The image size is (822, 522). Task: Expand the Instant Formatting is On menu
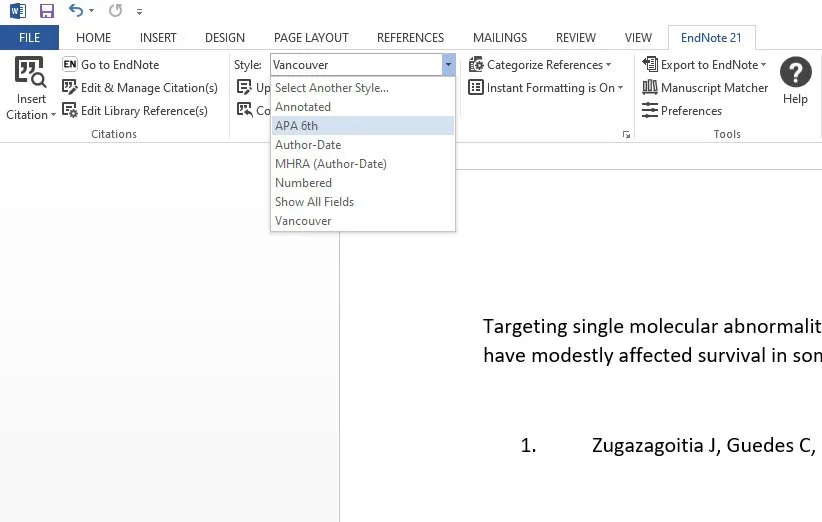546,88
